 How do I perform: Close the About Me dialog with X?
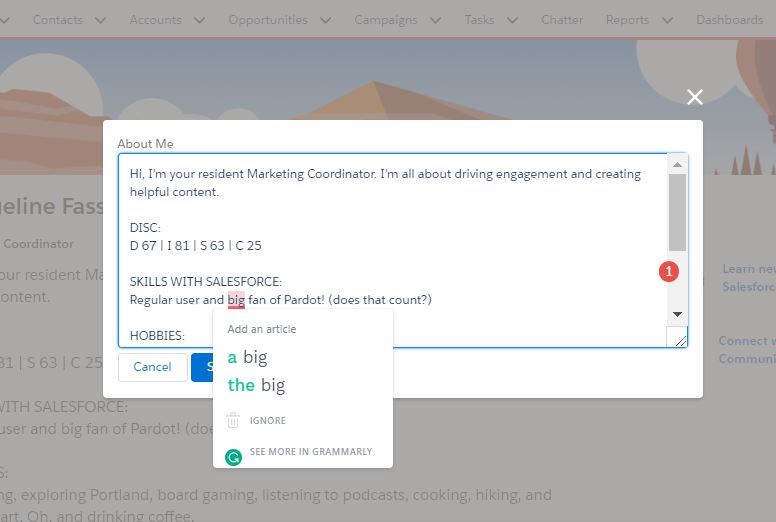click(x=695, y=97)
